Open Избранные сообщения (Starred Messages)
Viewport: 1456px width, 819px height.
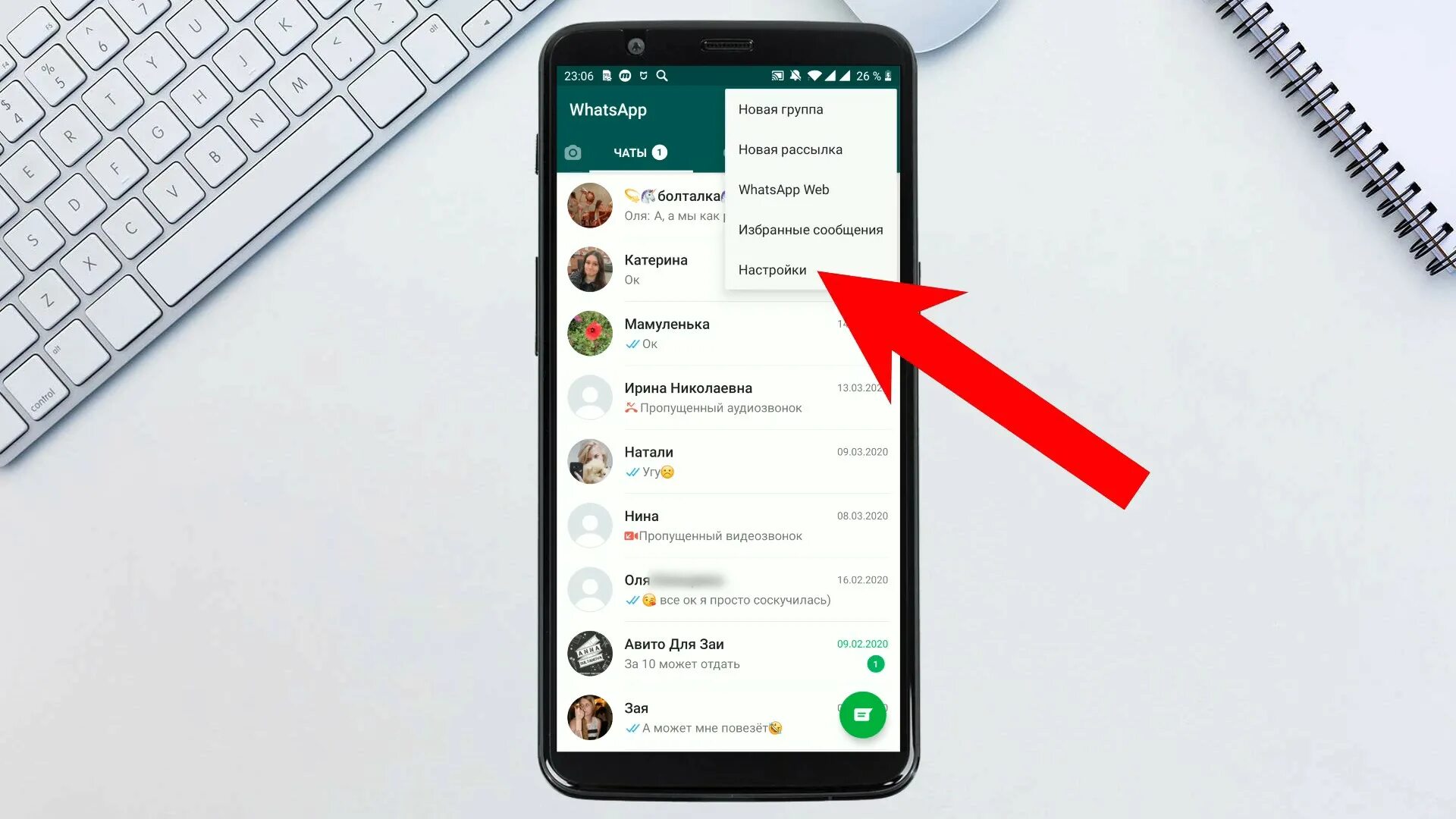coord(810,229)
